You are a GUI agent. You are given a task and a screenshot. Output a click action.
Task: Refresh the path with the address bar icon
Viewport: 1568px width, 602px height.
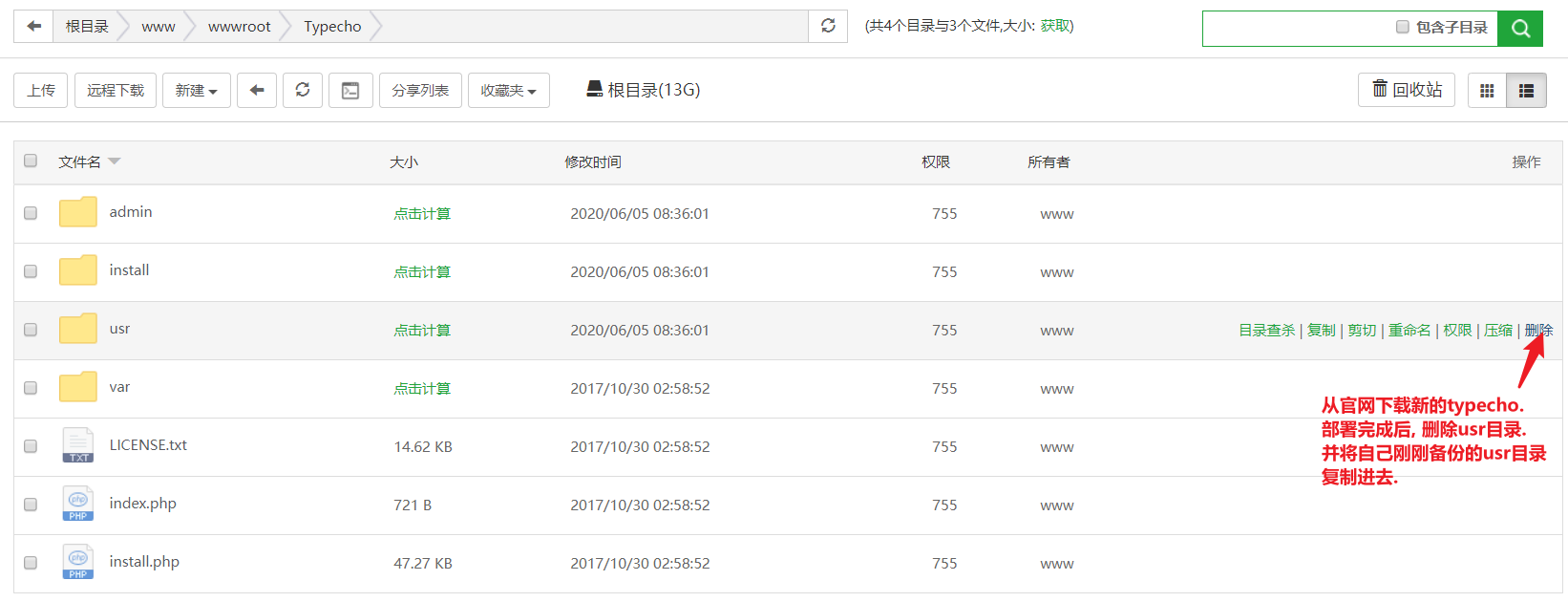pyautogui.click(x=828, y=26)
